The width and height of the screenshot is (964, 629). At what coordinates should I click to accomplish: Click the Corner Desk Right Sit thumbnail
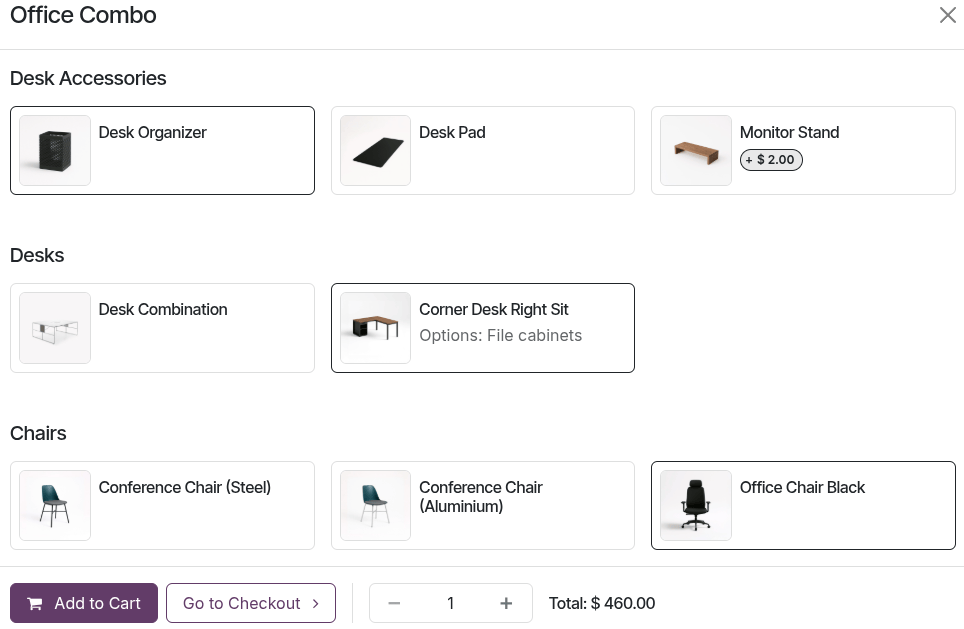click(x=375, y=327)
